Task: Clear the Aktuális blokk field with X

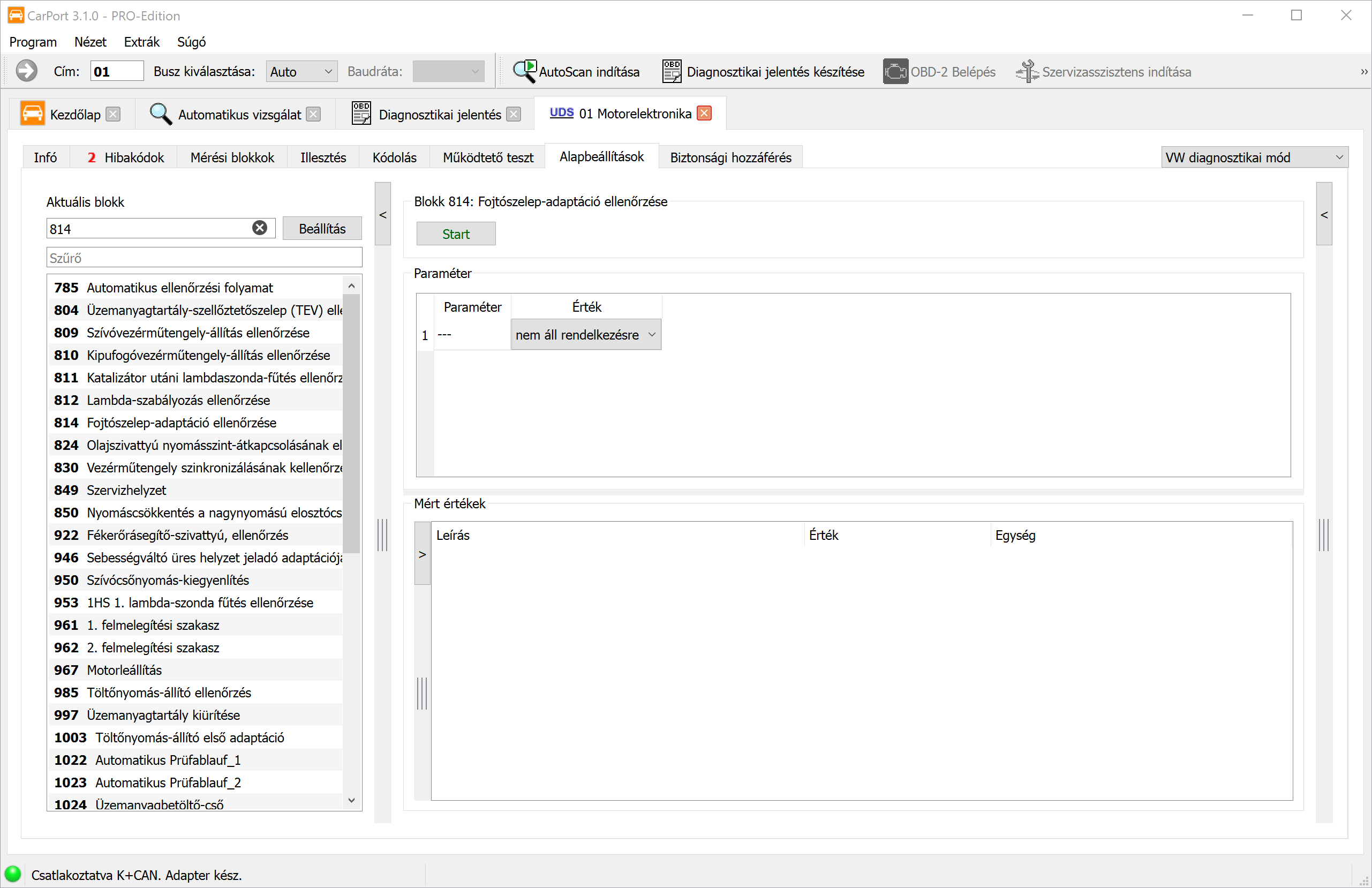Action: coord(260,228)
